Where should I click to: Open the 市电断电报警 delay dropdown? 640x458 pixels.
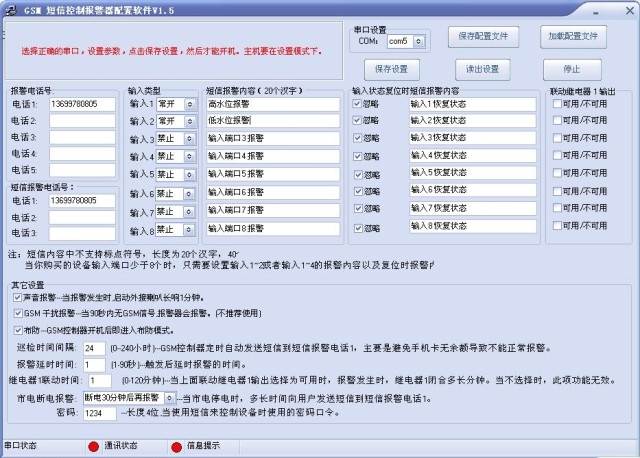tap(156, 397)
